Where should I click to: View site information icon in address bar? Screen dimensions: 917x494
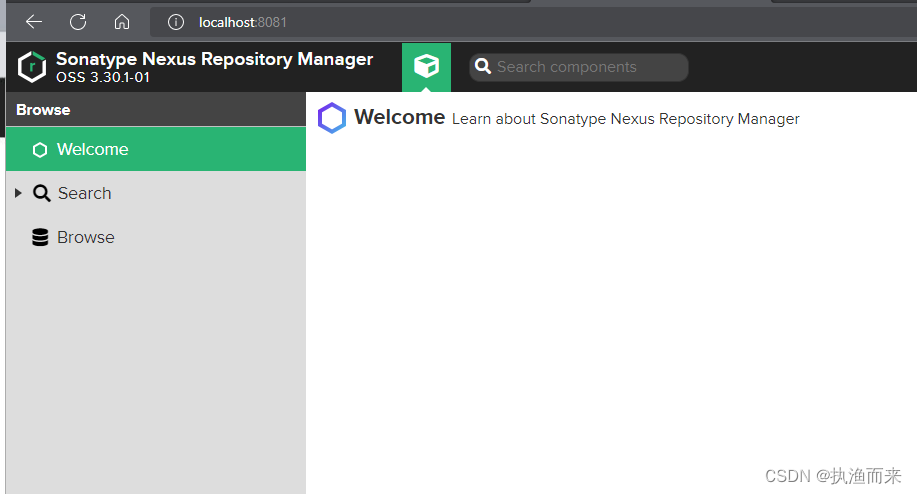(x=175, y=22)
